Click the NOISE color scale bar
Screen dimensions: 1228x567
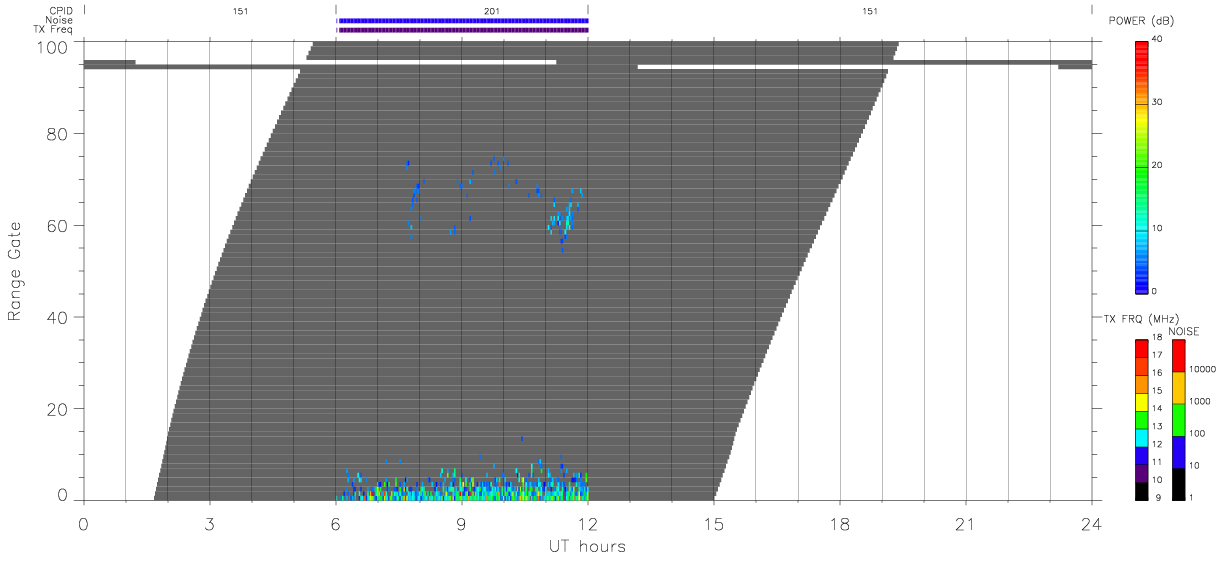pos(1179,420)
